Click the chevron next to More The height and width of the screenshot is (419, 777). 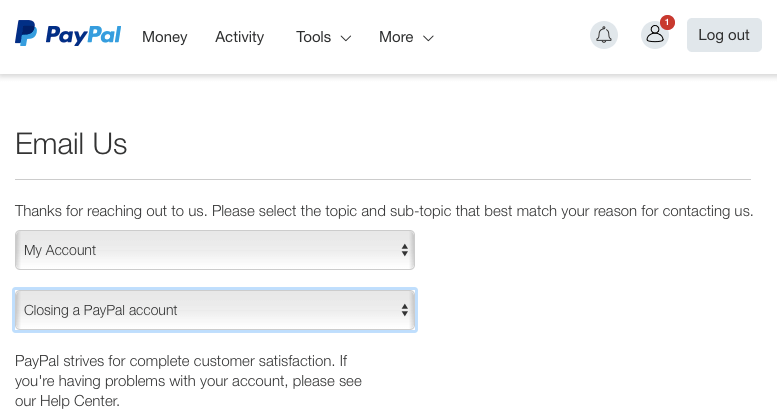point(428,38)
